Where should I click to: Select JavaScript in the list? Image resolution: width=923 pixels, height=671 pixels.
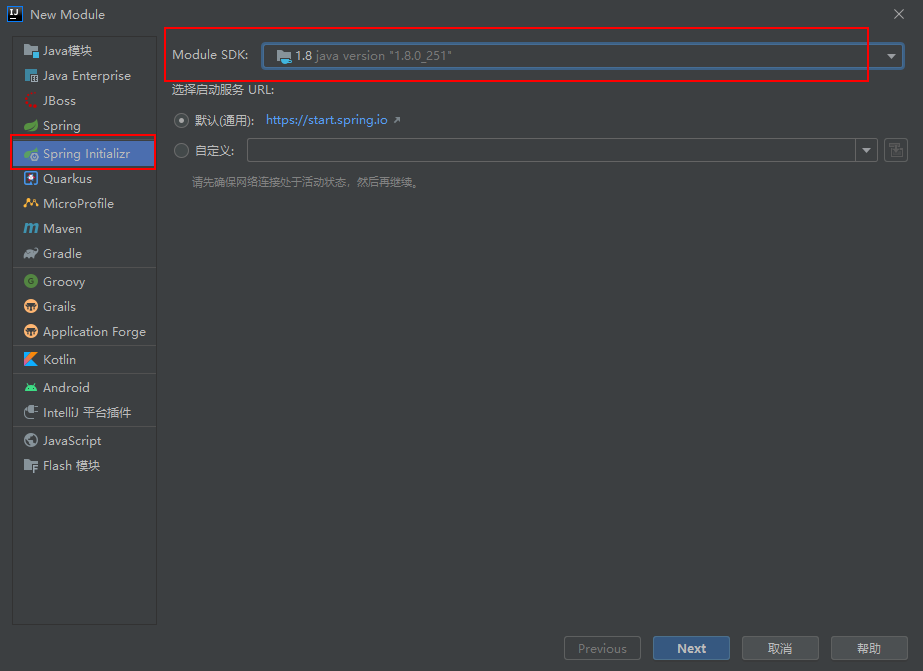click(84, 440)
